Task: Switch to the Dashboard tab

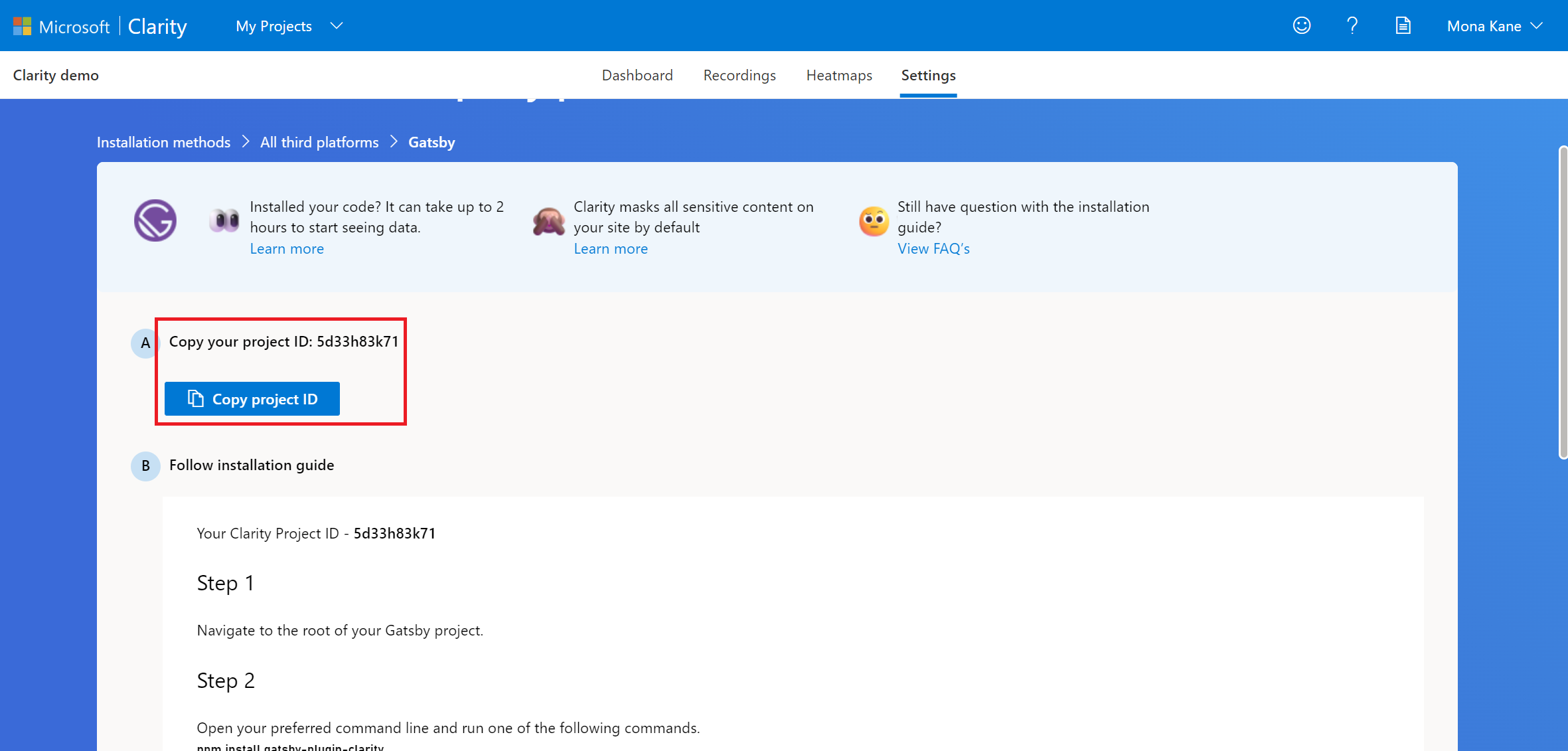Action: pyautogui.click(x=637, y=75)
